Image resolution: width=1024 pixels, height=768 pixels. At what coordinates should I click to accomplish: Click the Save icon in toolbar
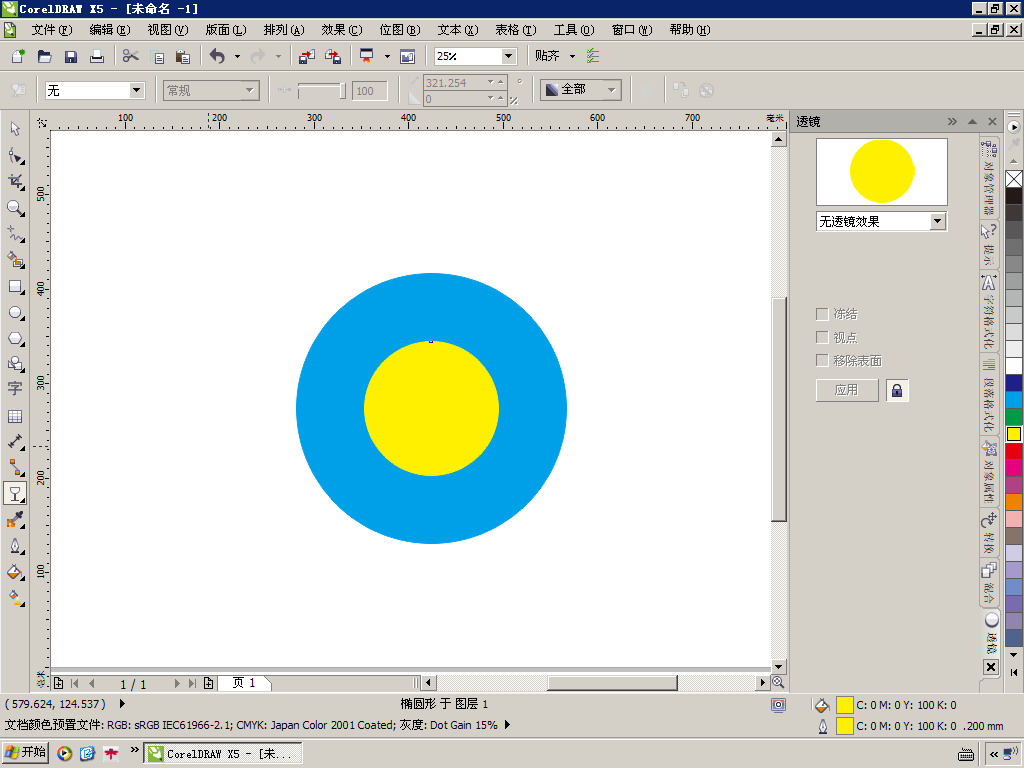(71, 57)
